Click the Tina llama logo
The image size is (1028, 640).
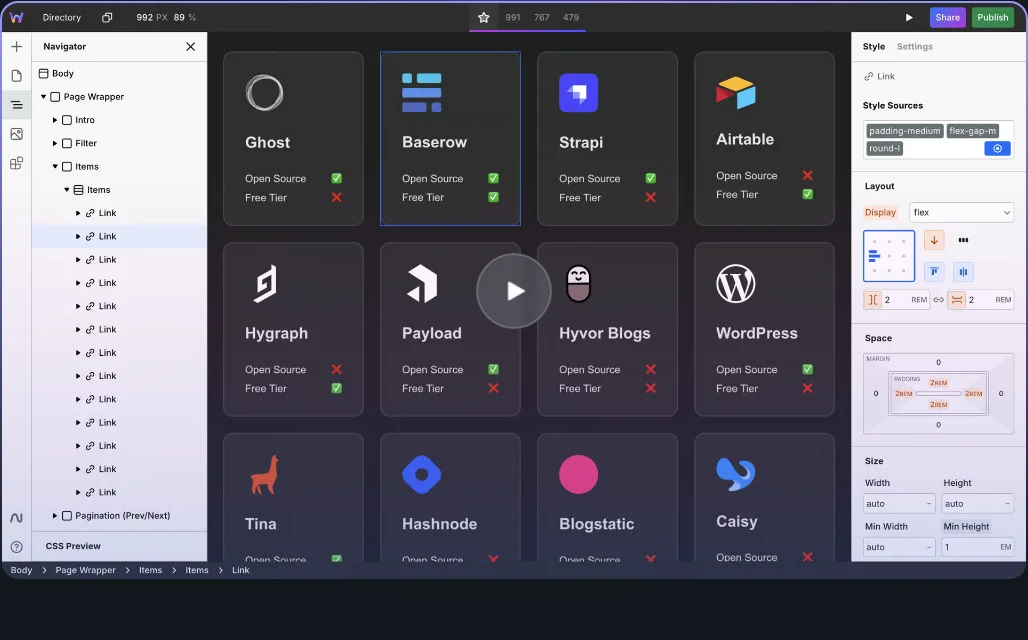click(264, 474)
